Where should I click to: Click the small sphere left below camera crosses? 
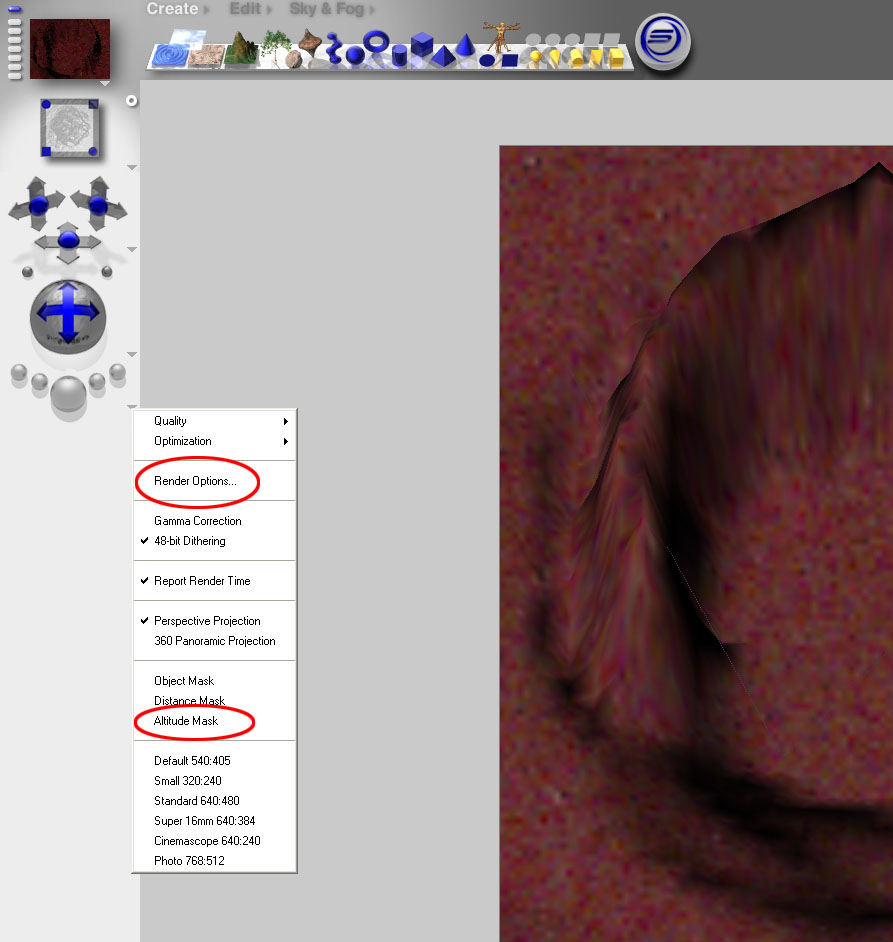click(27, 272)
